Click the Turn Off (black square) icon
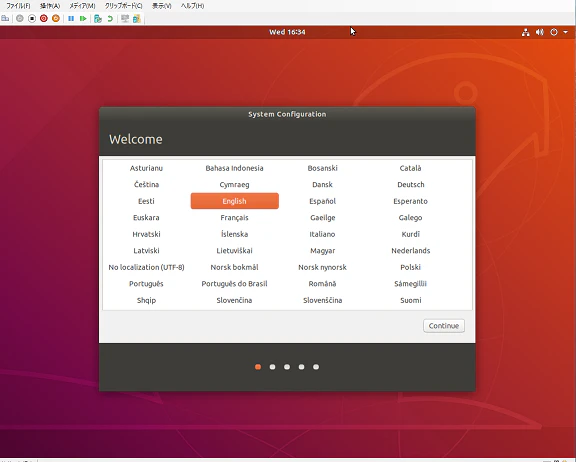576x462 pixels. [32, 18]
